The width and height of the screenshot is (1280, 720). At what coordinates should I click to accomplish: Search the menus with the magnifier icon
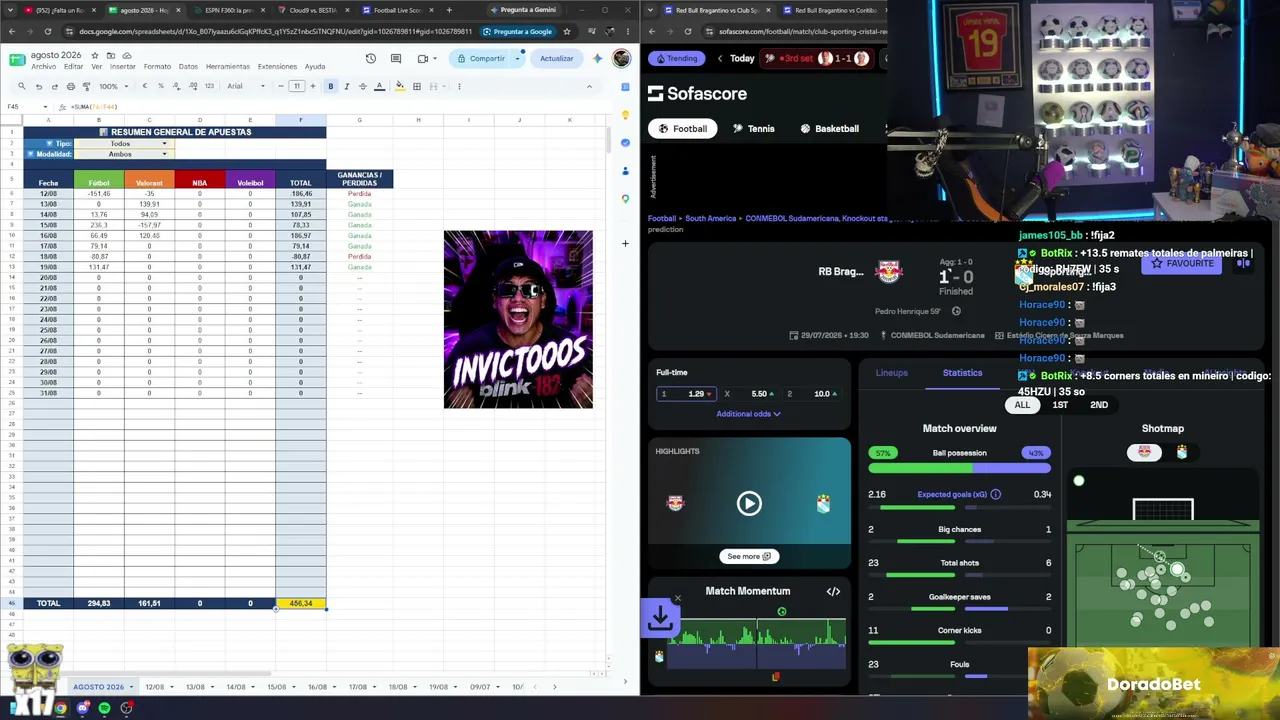(x=21, y=86)
